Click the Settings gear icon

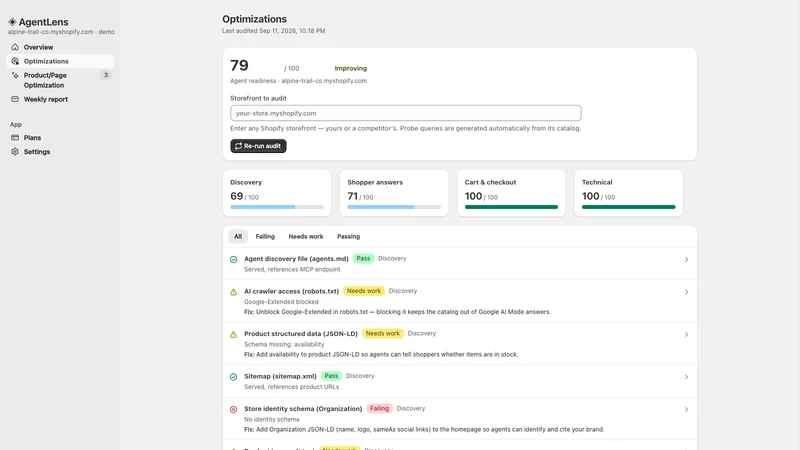pos(15,152)
